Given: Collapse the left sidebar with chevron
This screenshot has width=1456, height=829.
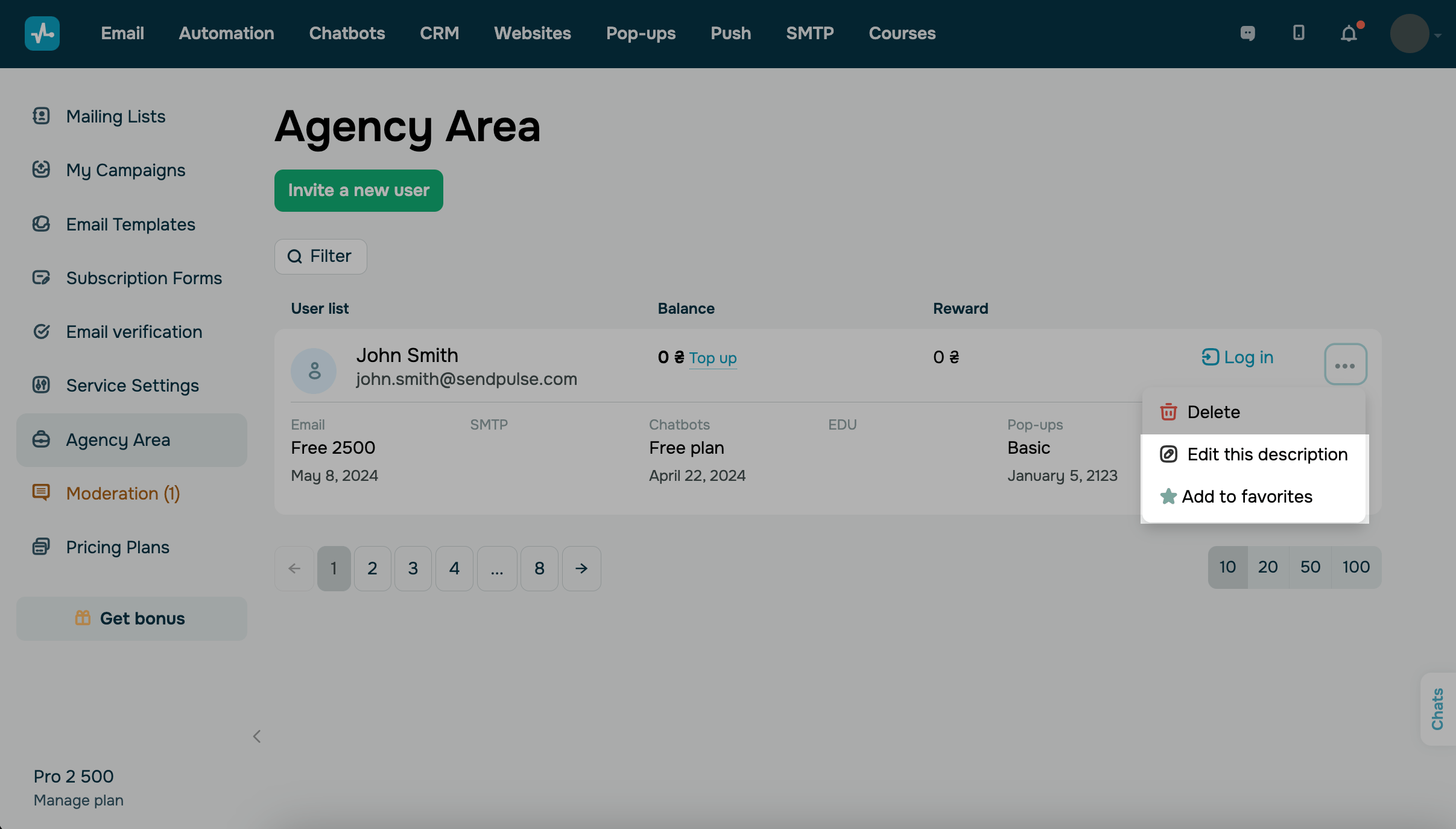Looking at the screenshot, I should (x=257, y=736).
